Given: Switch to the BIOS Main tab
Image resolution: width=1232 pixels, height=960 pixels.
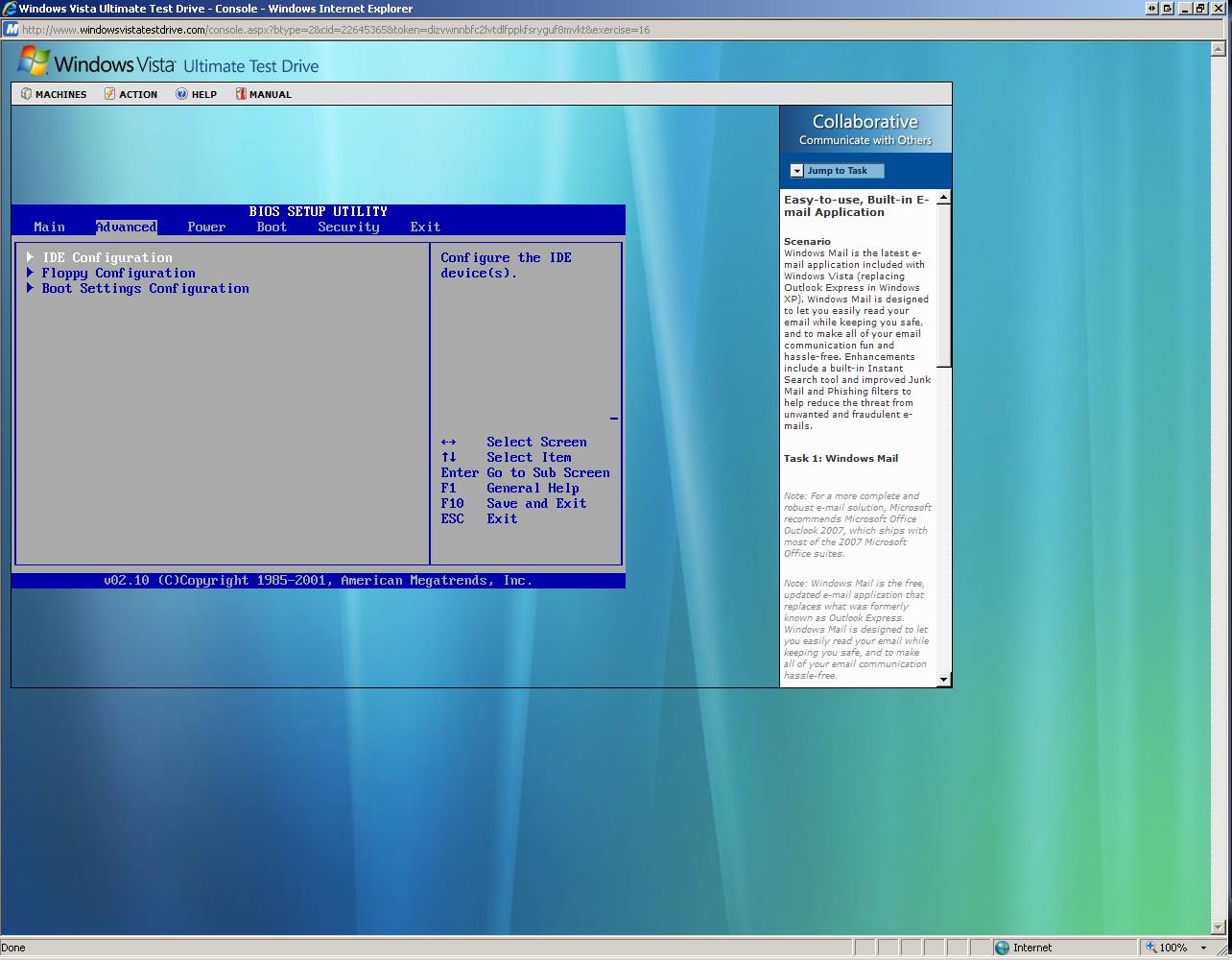Looking at the screenshot, I should tap(50, 227).
